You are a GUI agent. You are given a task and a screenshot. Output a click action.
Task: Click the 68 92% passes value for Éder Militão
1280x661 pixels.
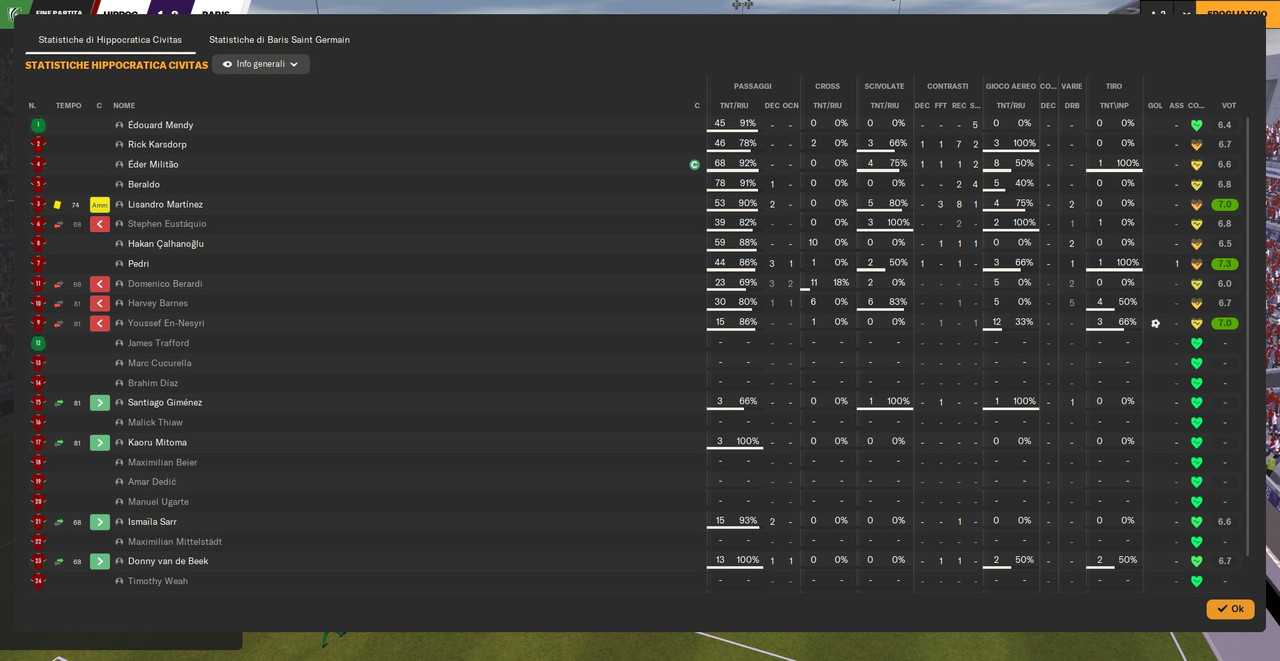point(735,164)
